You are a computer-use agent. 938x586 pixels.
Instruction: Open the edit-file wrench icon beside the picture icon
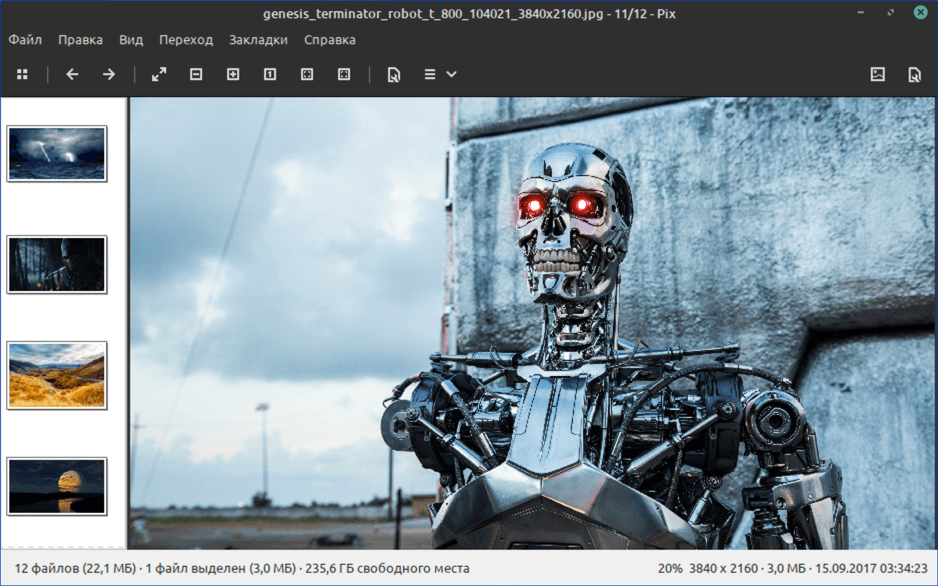pos(915,75)
